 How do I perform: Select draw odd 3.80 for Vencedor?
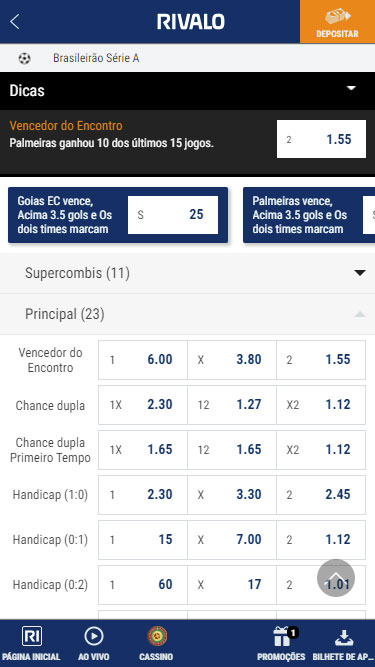point(232,360)
